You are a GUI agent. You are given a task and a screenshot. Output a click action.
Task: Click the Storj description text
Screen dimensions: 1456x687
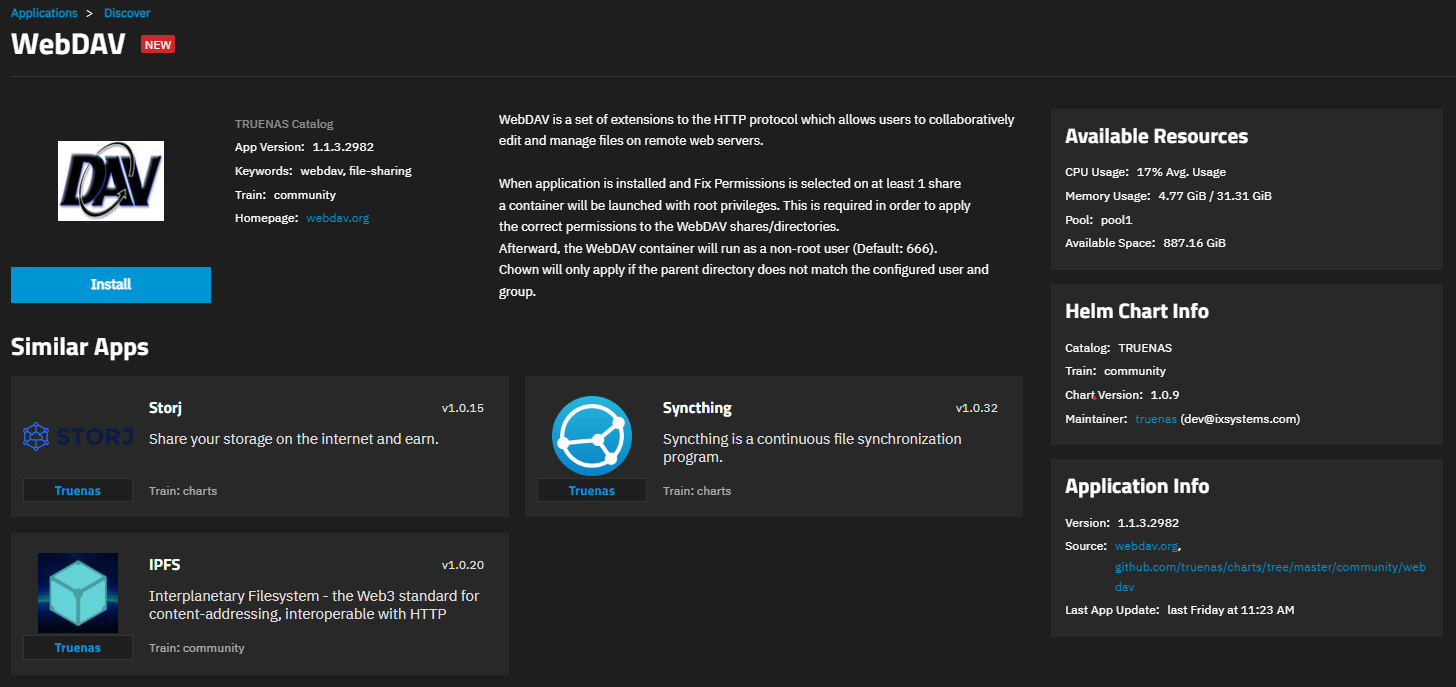pos(294,439)
